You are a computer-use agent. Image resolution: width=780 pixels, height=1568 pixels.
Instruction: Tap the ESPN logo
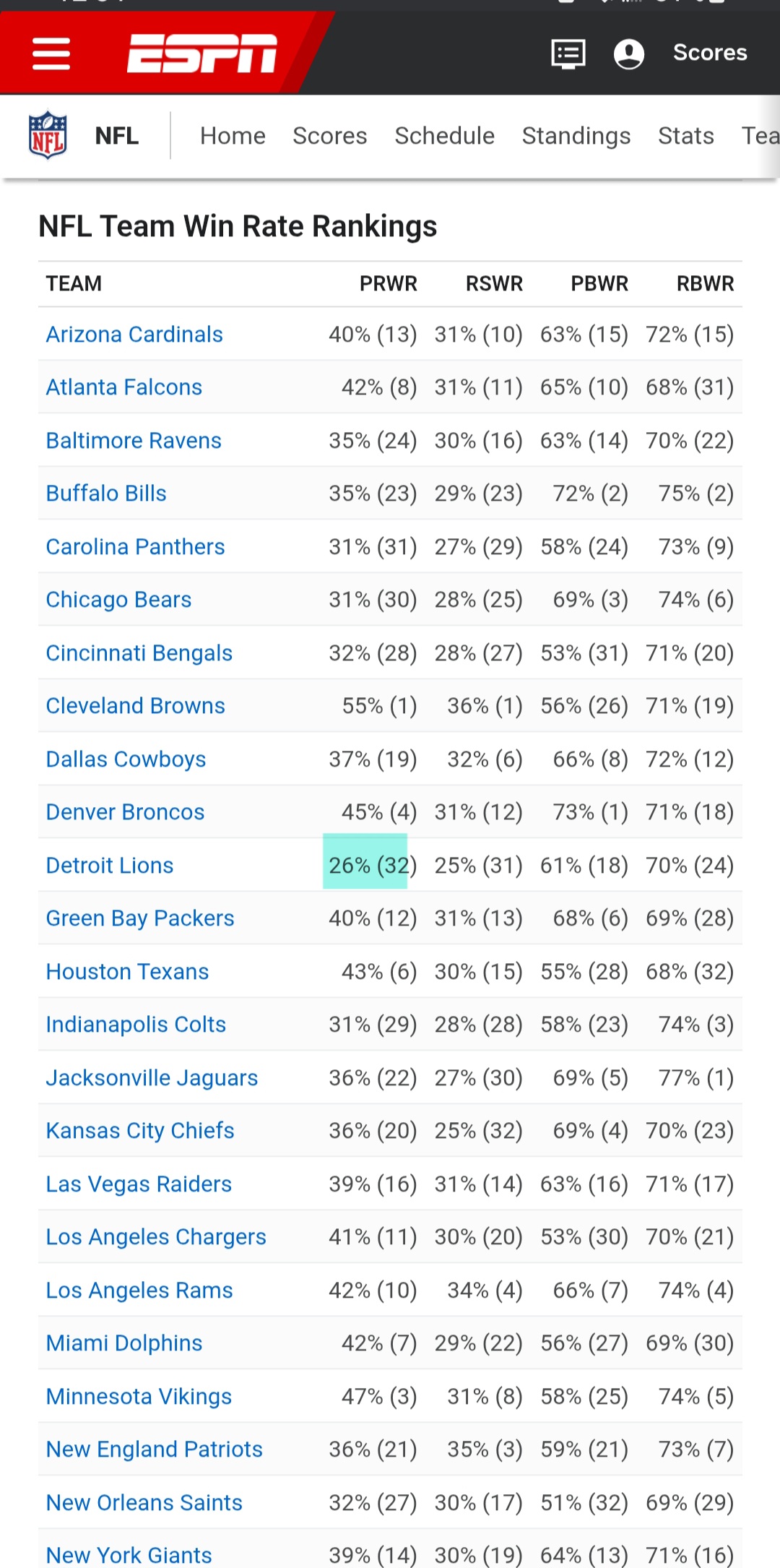click(202, 53)
